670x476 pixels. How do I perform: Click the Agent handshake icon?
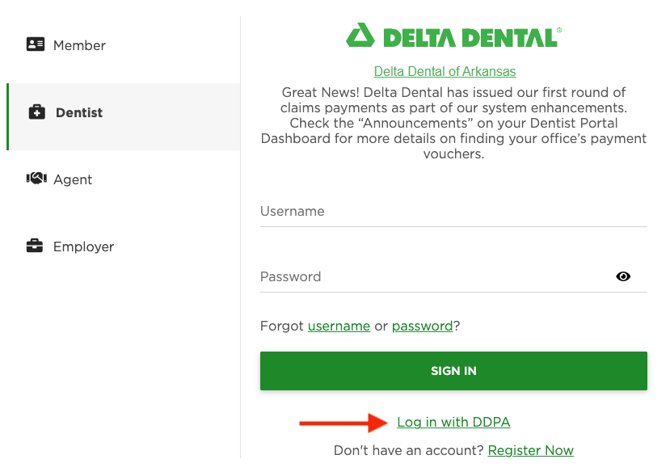[x=37, y=179]
